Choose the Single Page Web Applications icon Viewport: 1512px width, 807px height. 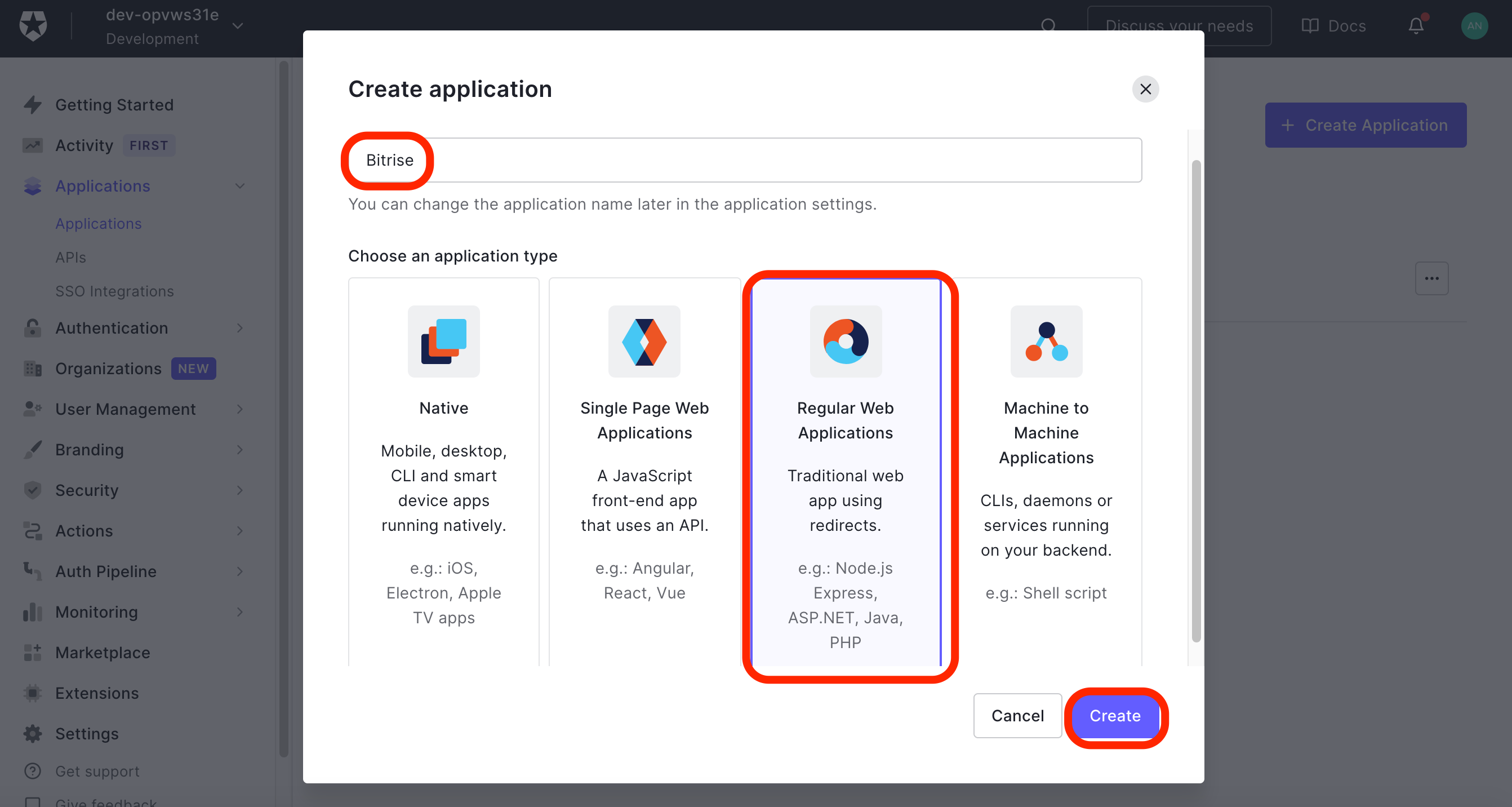[x=644, y=342]
